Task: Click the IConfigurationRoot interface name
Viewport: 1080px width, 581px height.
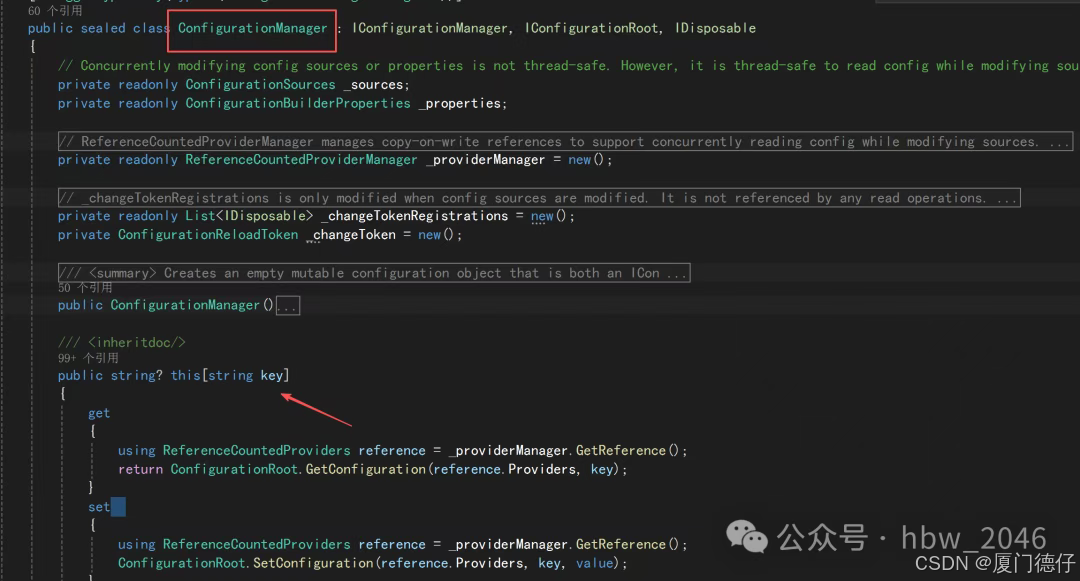Action: pyautogui.click(x=591, y=28)
